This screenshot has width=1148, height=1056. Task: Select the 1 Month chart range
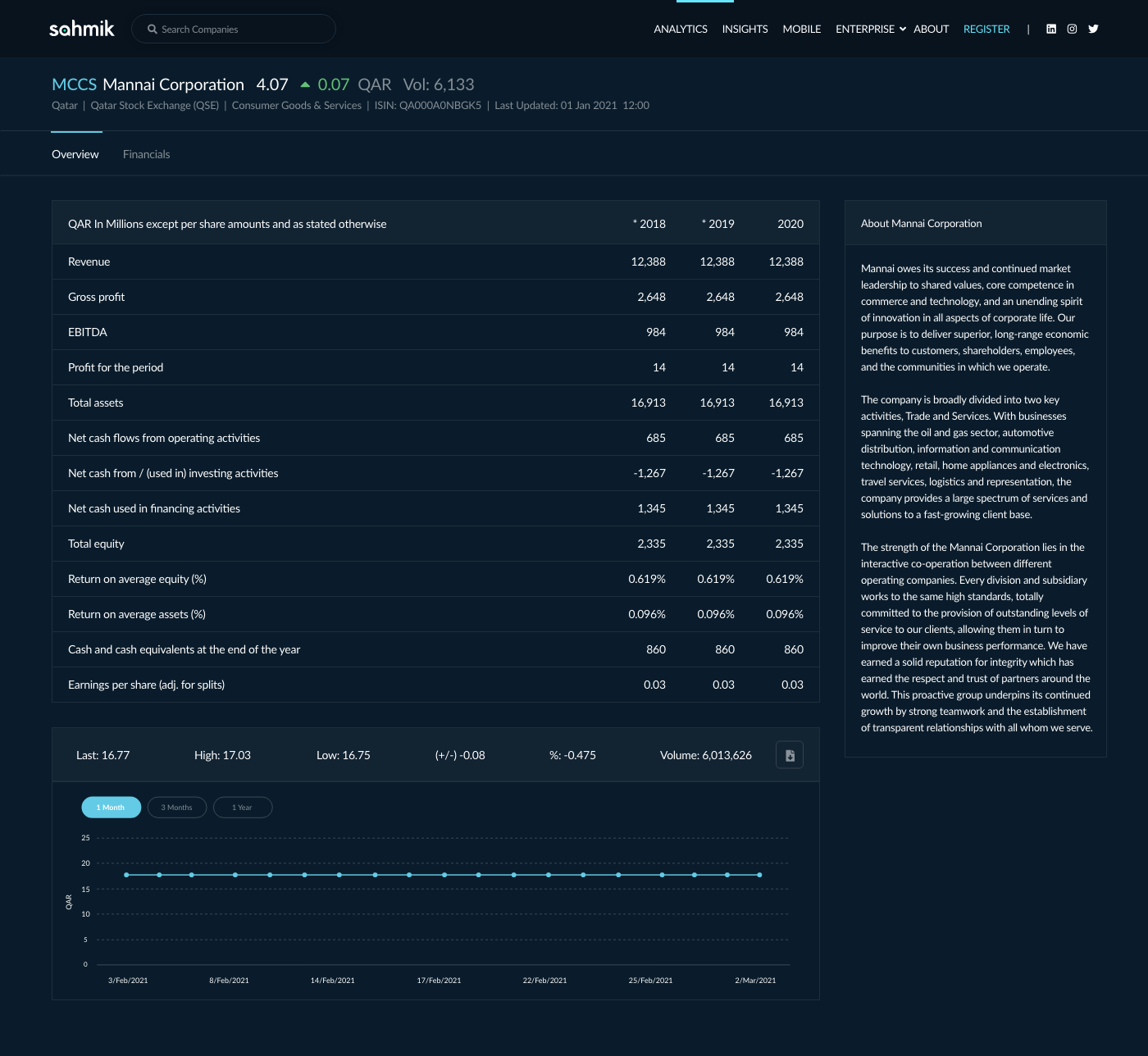click(112, 808)
